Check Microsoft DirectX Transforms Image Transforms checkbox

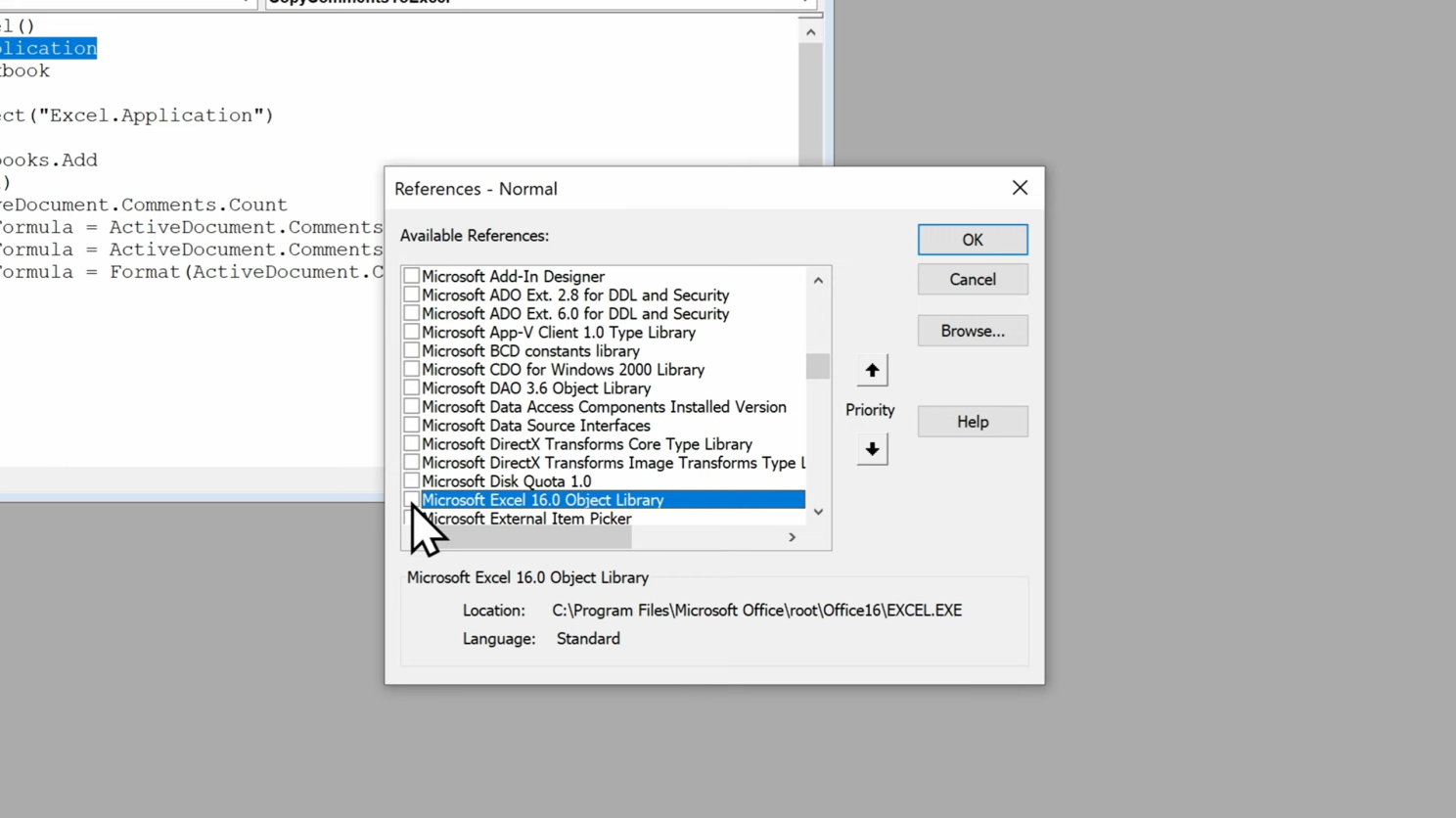(412, 463)
